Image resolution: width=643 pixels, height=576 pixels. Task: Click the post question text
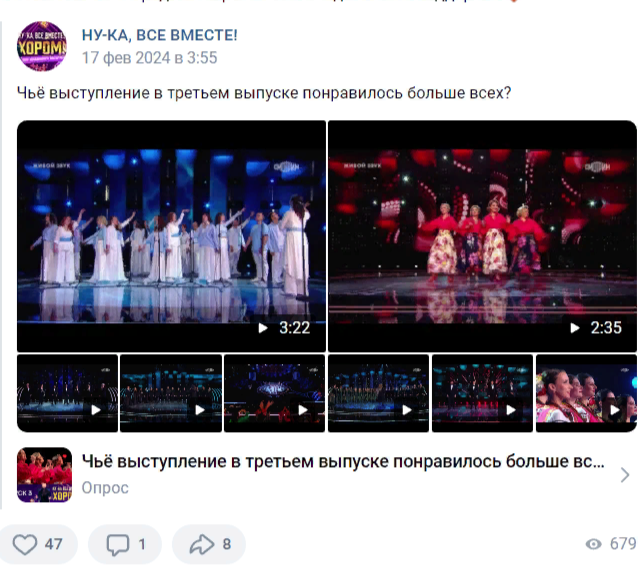coord(264,93)
